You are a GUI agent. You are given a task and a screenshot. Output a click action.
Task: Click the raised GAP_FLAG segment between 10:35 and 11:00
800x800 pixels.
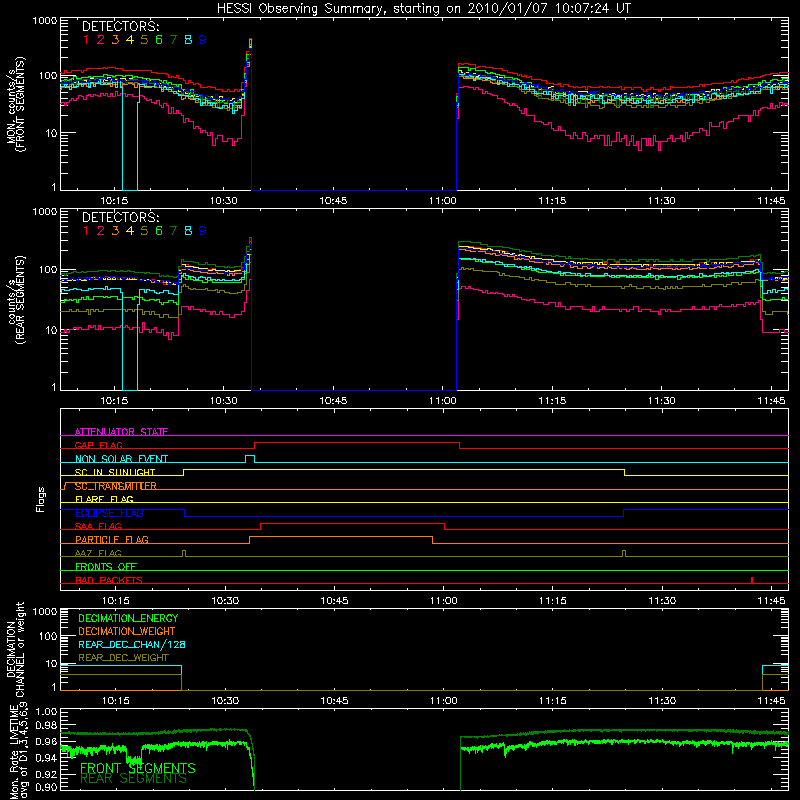pos(357,443)
